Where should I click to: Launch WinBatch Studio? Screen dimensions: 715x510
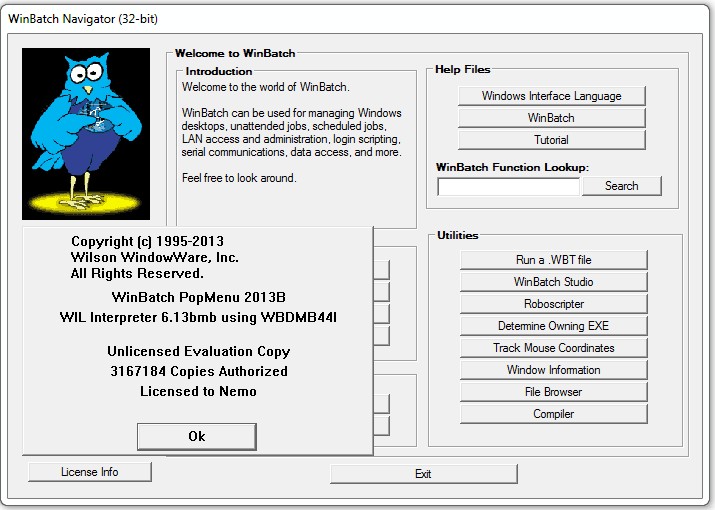[x=554, y=281]
